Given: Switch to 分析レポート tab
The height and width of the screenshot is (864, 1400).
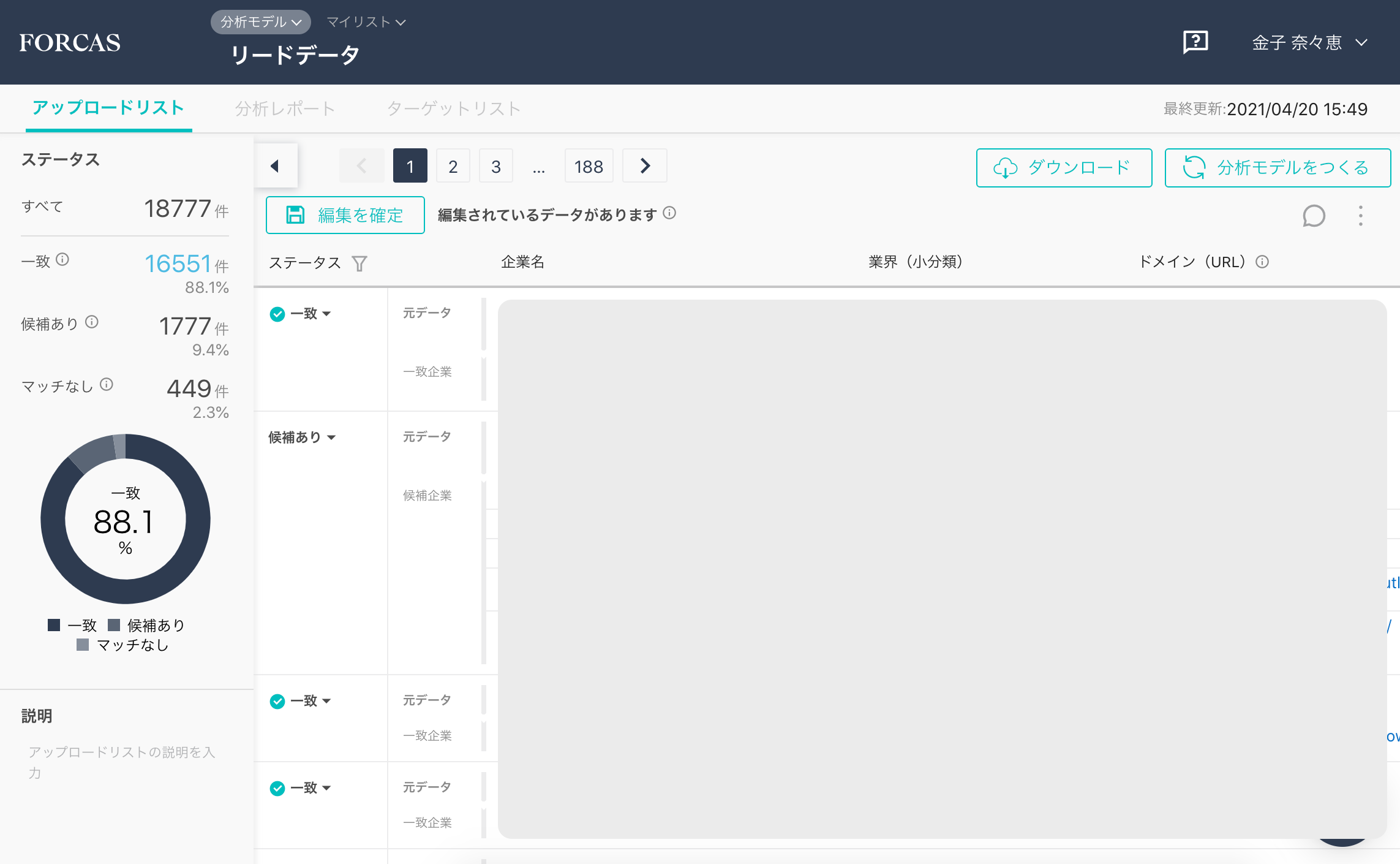Looking at the screenshot, I should [x=285, y=109].
